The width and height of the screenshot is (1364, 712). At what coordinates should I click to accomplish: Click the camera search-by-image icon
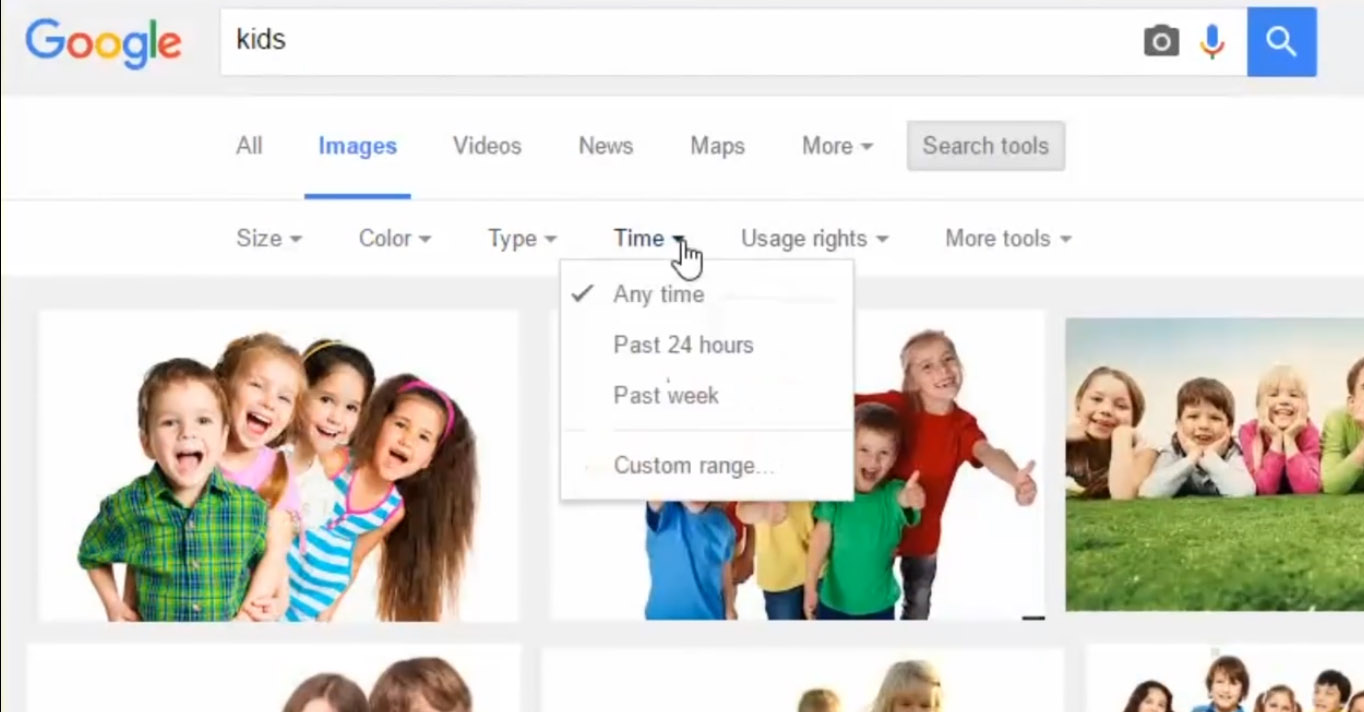pyautogui.click(x=1161, y=41)
